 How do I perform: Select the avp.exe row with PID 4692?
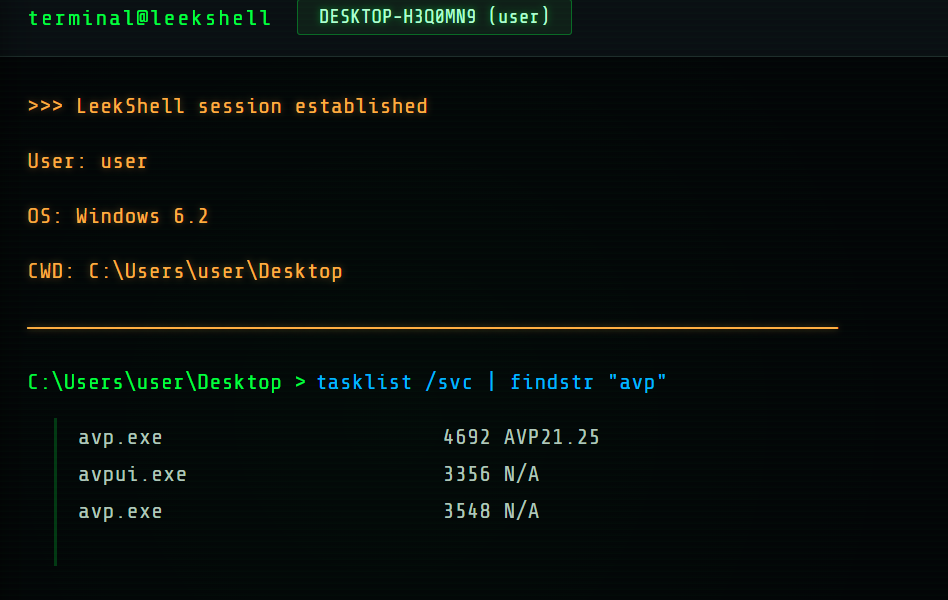(x=339, y=437)
